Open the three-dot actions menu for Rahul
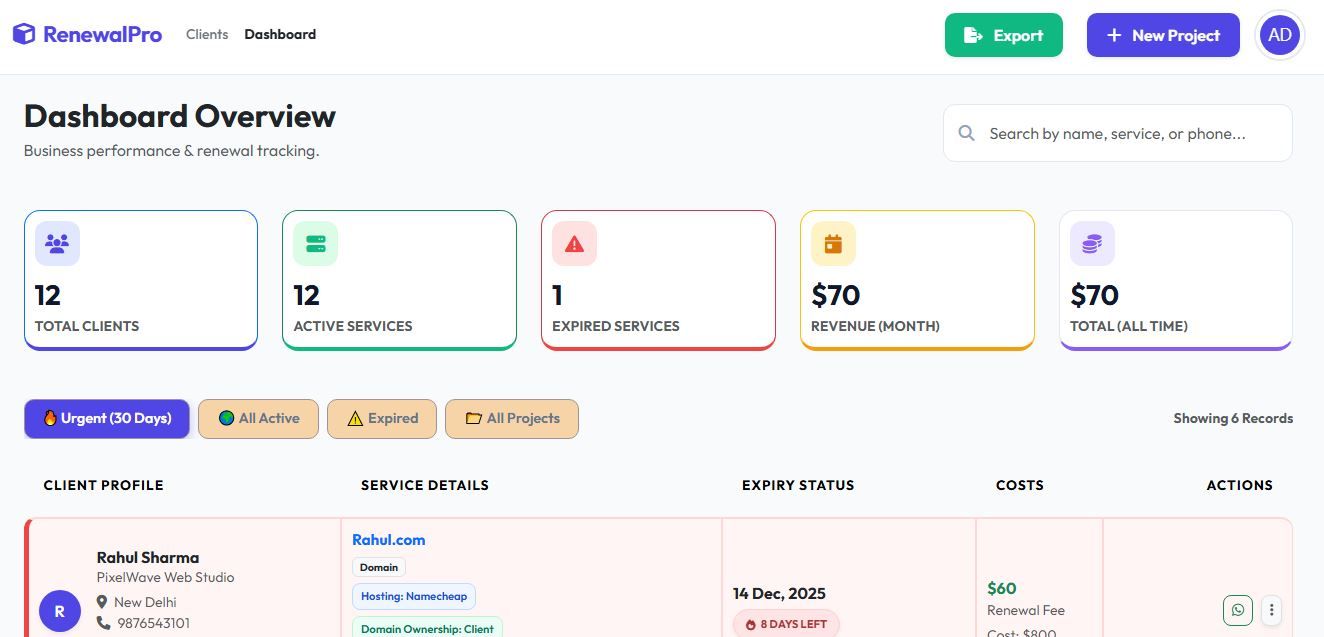This screenshot has width=1324, height=637. pyautogui.click(x=1271, y=610)
